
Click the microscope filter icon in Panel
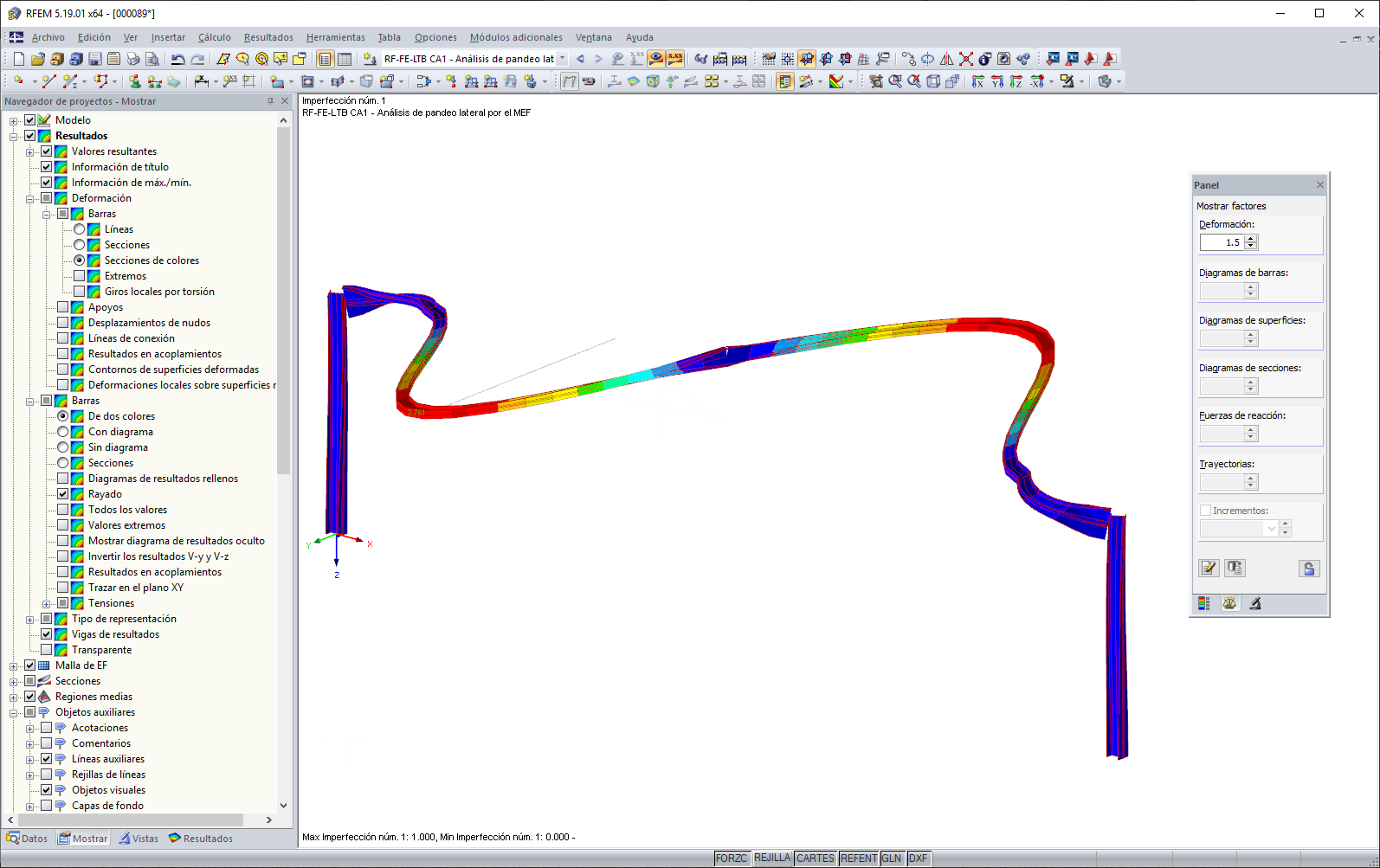click(1255, 603)
